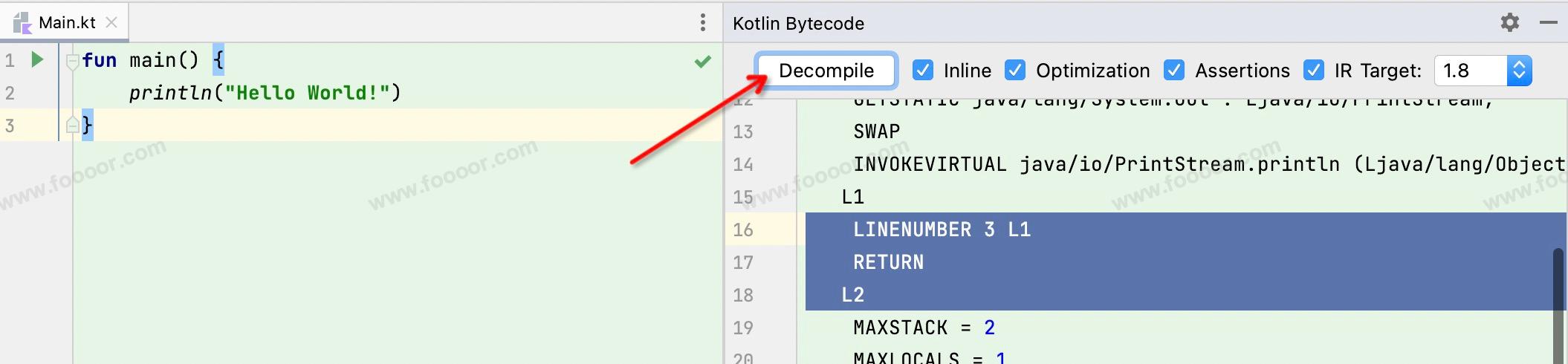Screen dimensions: 1568x364
Task: Expand the Target version 1.8 dropdown
Action: (x=1519, y=71)
